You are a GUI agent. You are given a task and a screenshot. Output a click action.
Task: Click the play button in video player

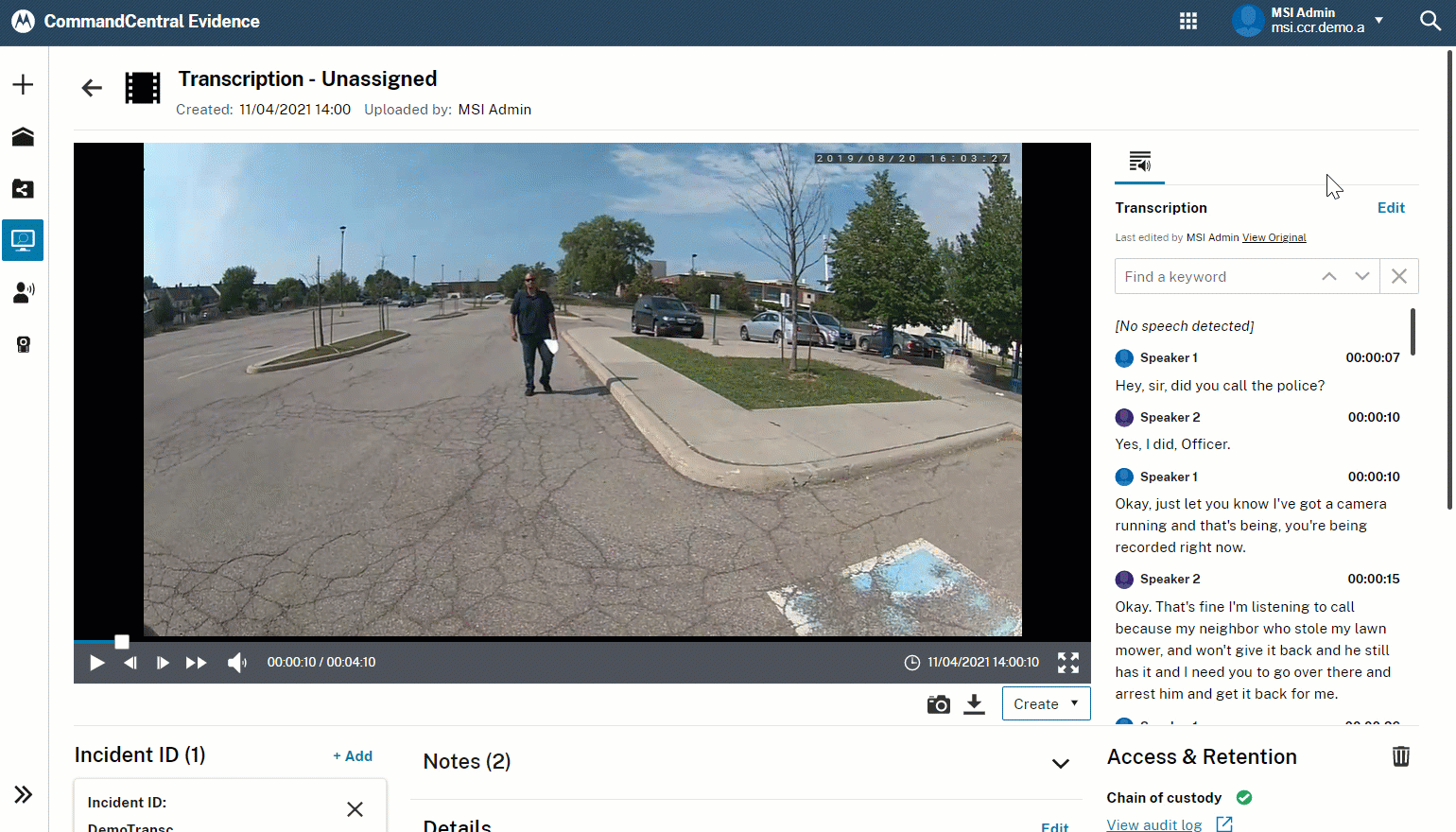96,663
